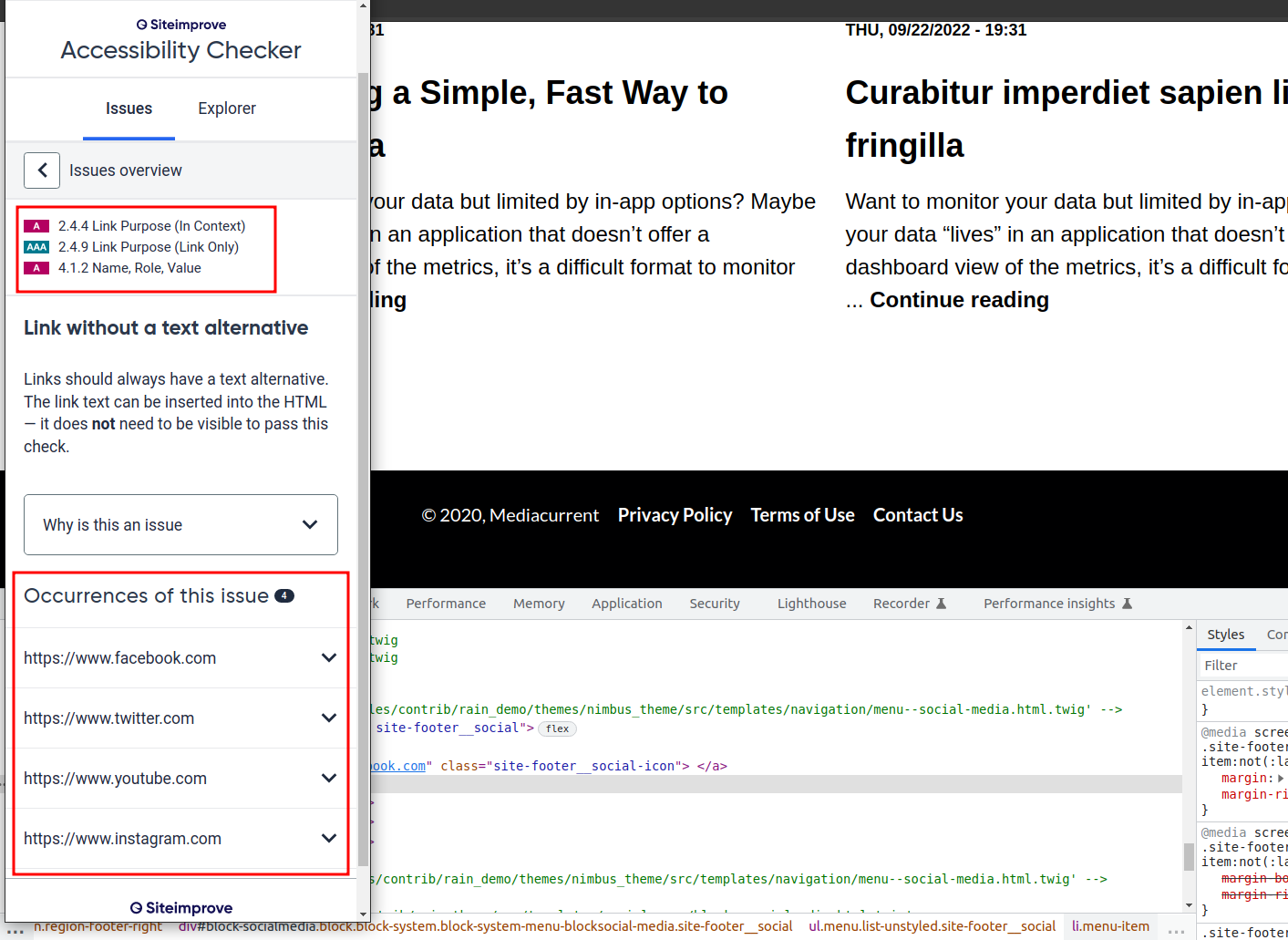Select the Styles pane tab
The image size is (1288, 940).
point(1226,635)
